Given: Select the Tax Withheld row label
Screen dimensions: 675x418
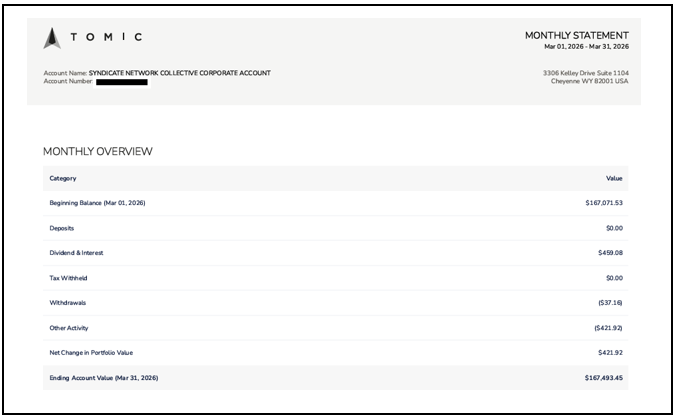Looking at the screenshot, I should (x=68, y=278).
